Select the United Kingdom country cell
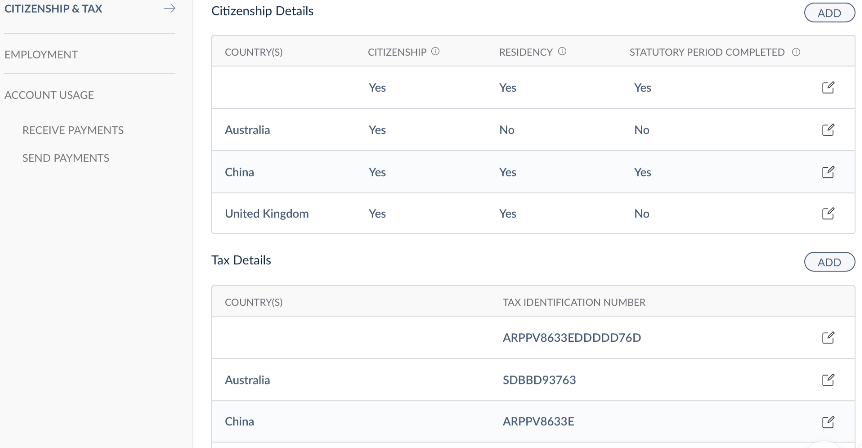 (x=267, y=213)
